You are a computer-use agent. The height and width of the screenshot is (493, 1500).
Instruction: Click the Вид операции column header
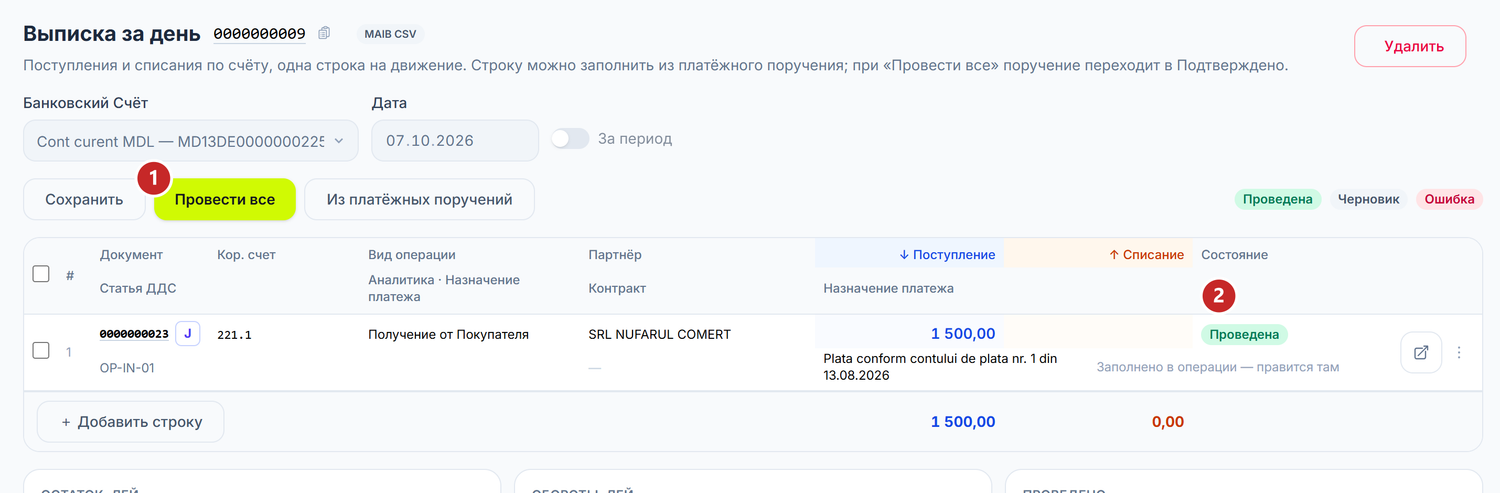click(x=412, y=254)
